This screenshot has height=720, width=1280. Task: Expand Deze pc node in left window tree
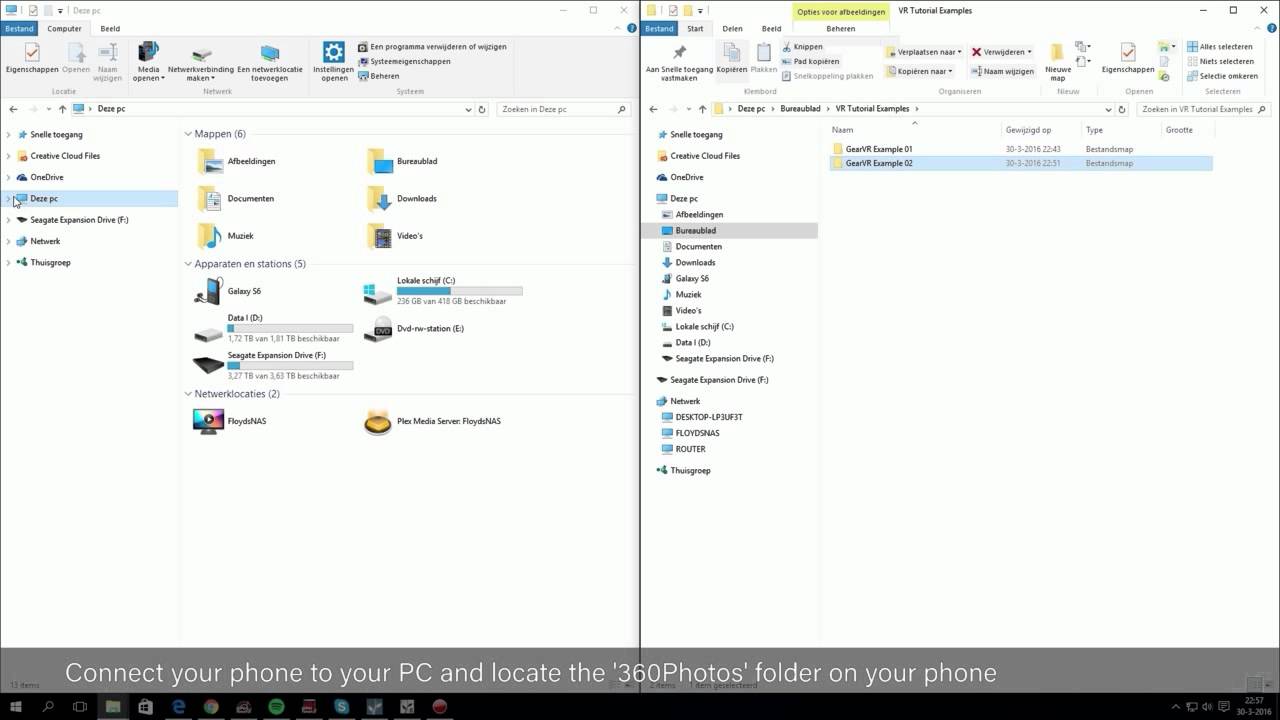[9, 198]
